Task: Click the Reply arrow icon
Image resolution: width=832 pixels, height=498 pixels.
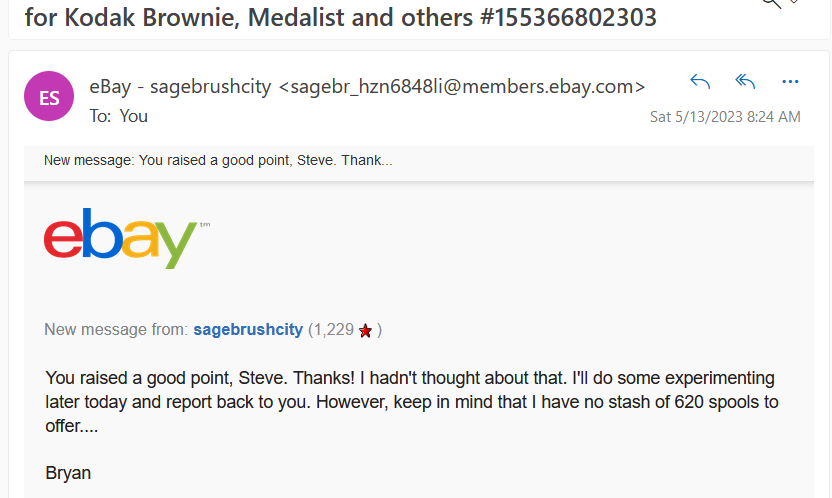Action: pyautogui.click(x=700, y=82)
